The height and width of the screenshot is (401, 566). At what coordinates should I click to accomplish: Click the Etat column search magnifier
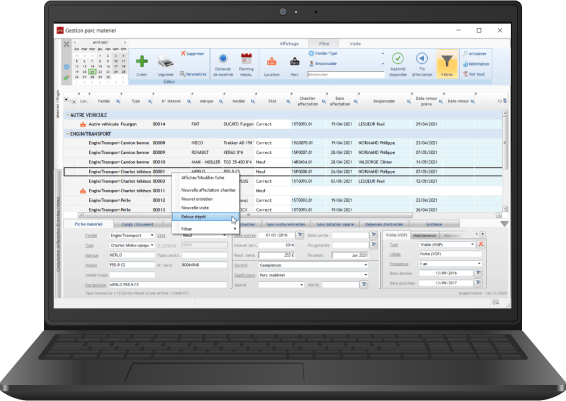click(x=288, y=101)
